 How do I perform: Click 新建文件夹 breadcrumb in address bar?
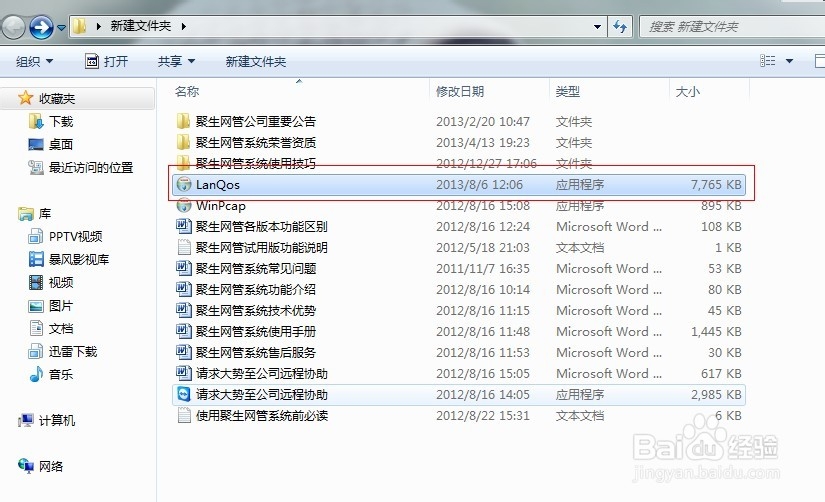[140, 26]
